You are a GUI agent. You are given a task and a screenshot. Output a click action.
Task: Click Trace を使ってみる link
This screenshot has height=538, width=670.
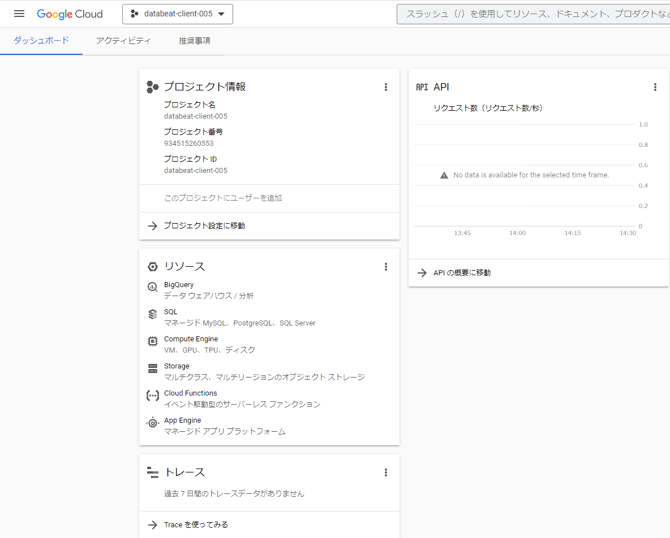[196, 525]
